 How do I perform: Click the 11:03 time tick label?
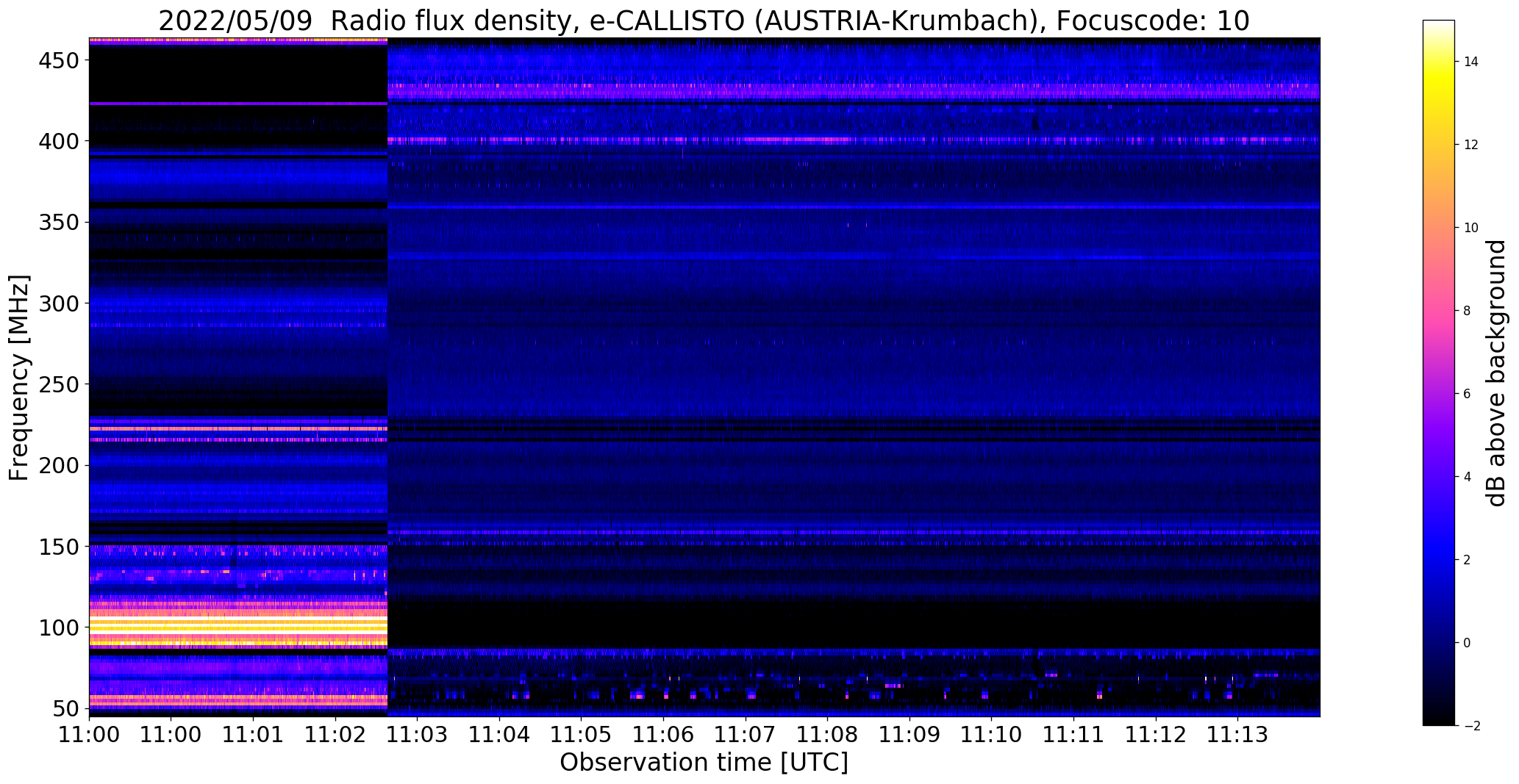tap(418, 734)
